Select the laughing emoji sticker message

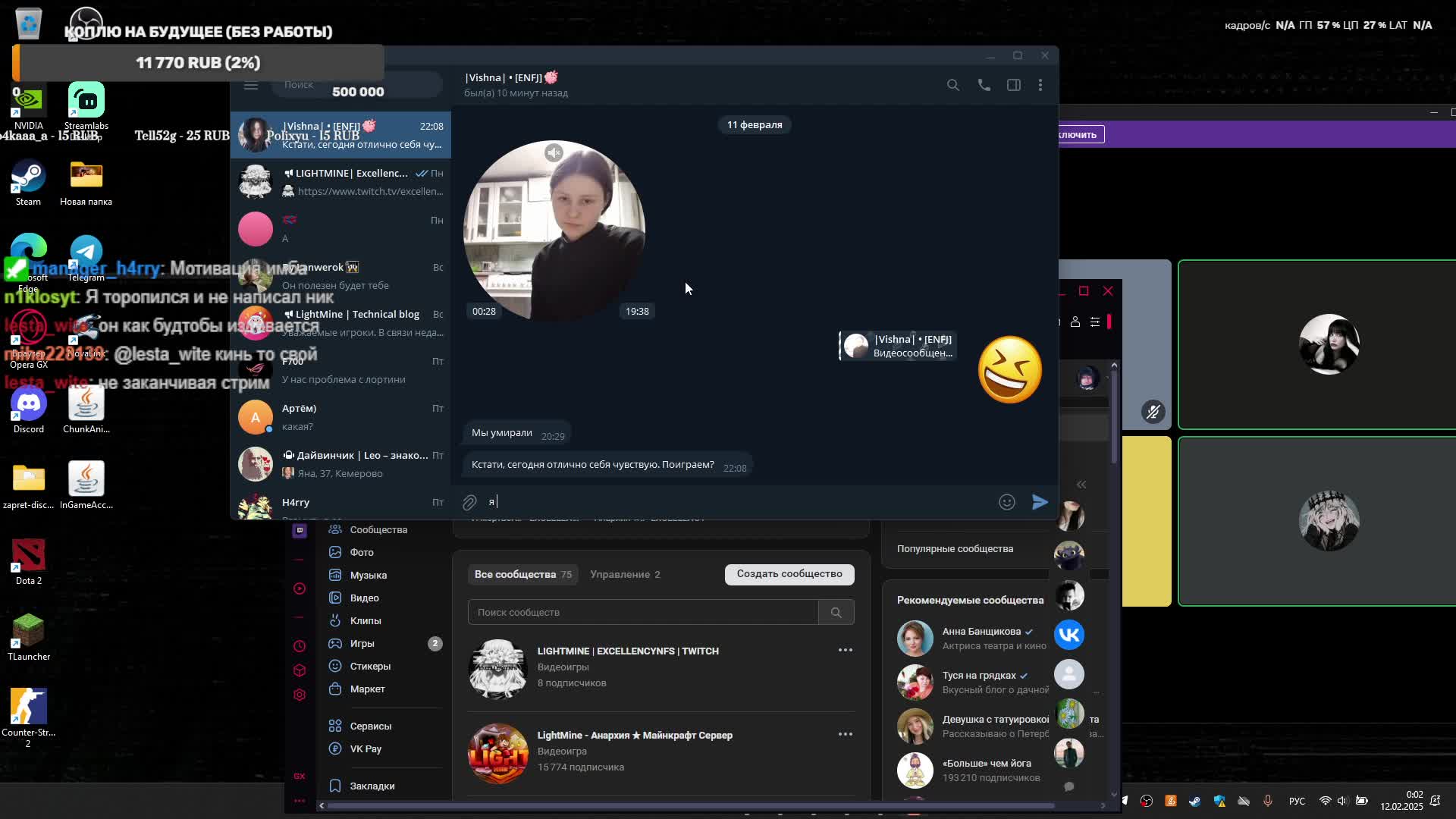tap(1010, 369)
